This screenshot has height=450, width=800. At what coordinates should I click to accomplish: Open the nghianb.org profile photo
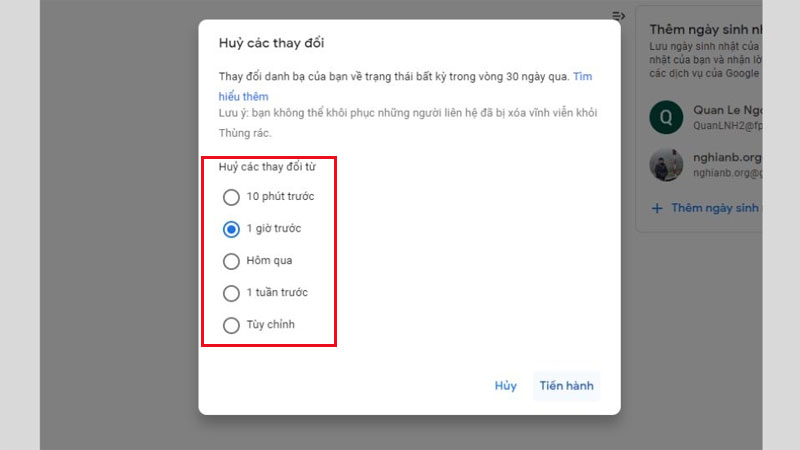(666, 164)
